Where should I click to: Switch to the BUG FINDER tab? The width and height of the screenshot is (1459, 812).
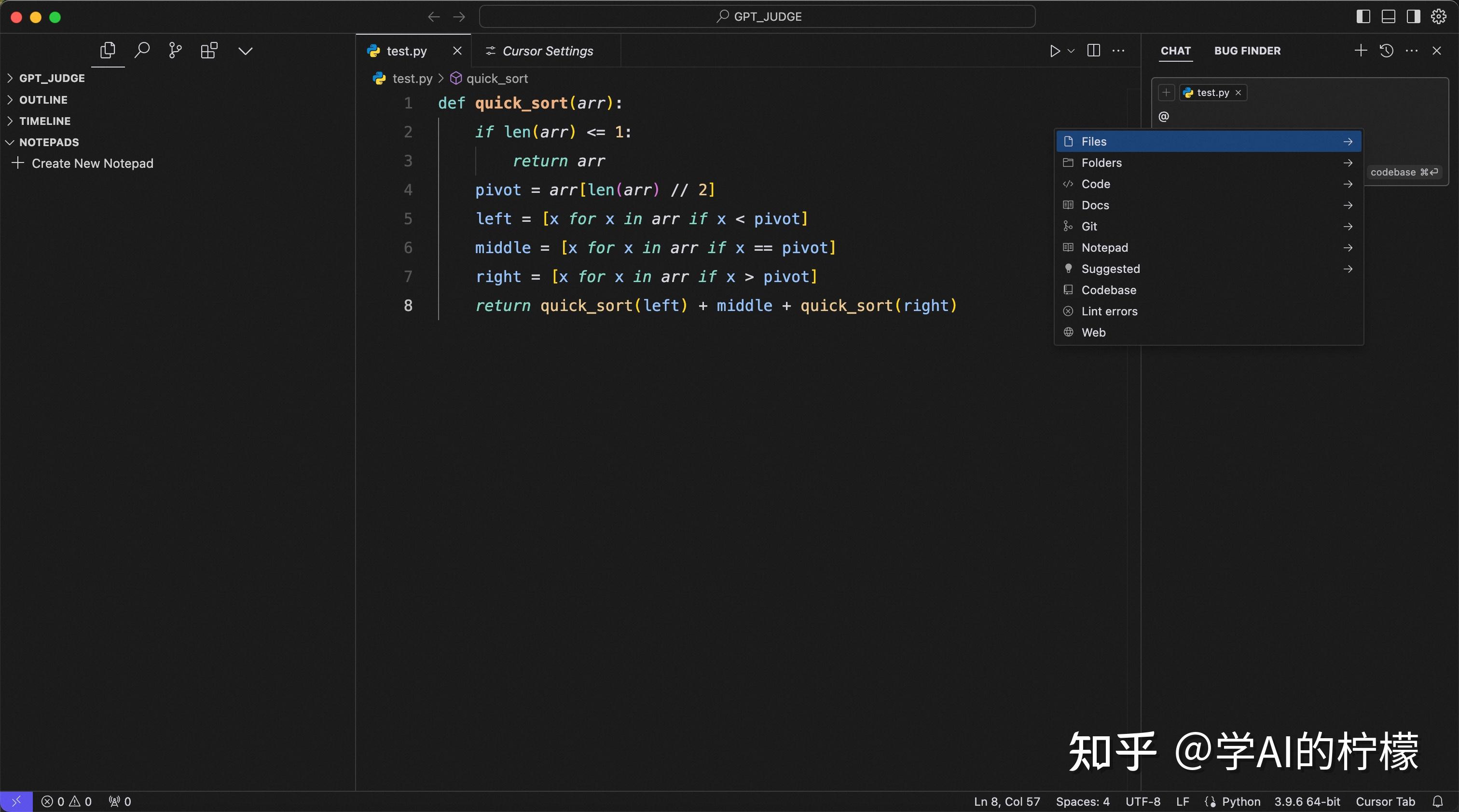point(1247,50)
